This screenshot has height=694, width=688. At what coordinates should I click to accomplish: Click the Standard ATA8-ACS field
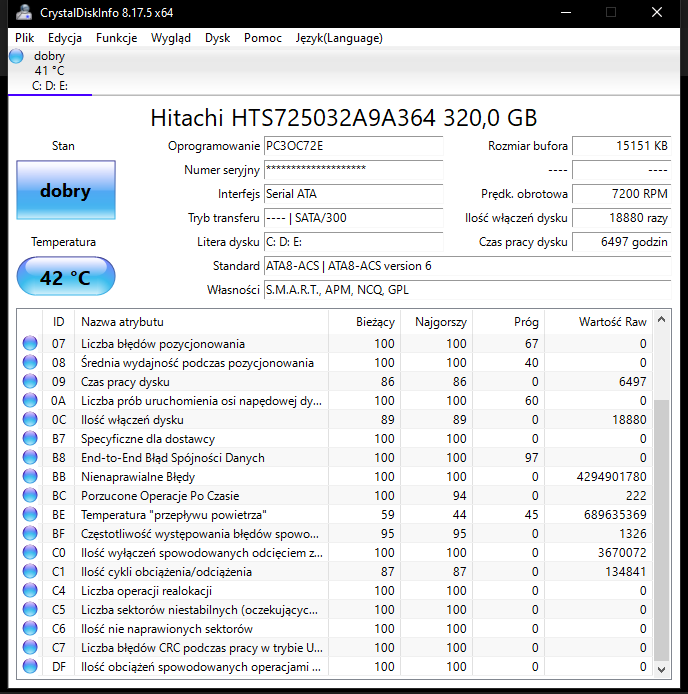pyautogui.click(x=468, y=266)
